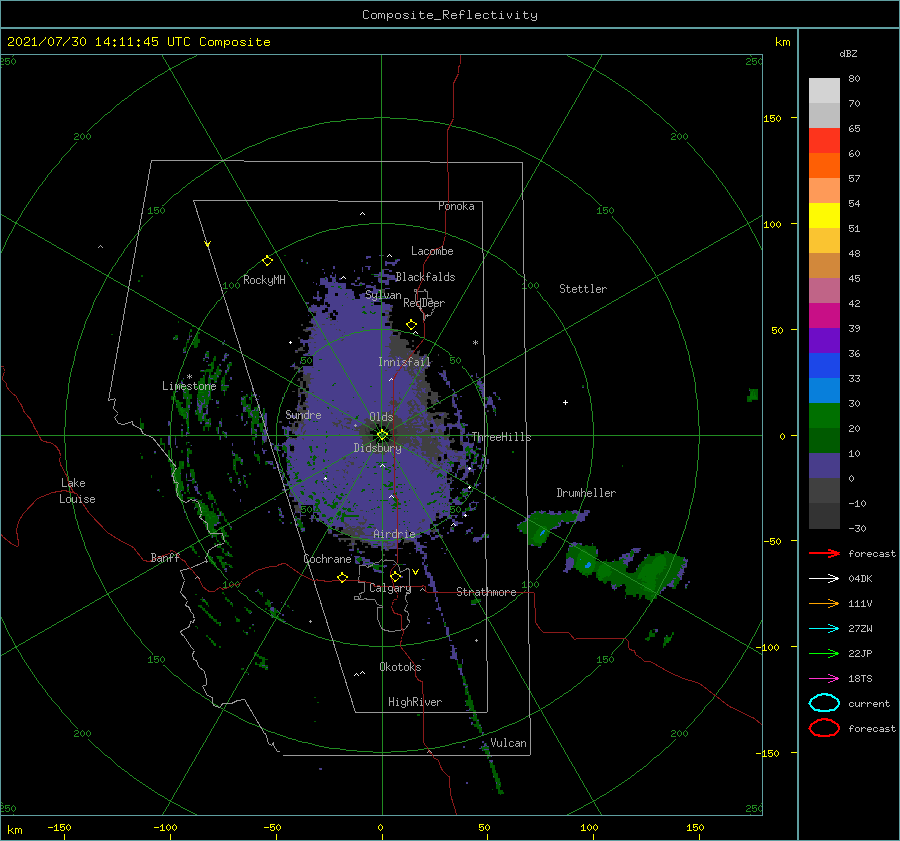Image resolution: width=900 pixels, height=841 pixels.
Task: Click the green 22JP arrow icon
Action: coord(824,653)
